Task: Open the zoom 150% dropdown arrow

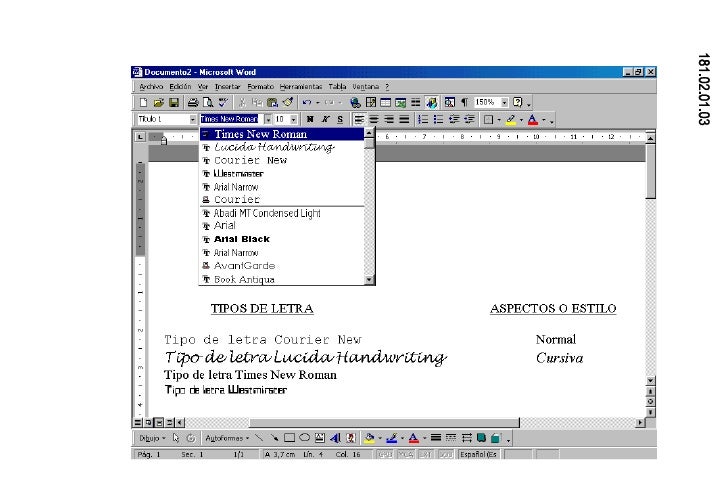Action: click(505, 103)
